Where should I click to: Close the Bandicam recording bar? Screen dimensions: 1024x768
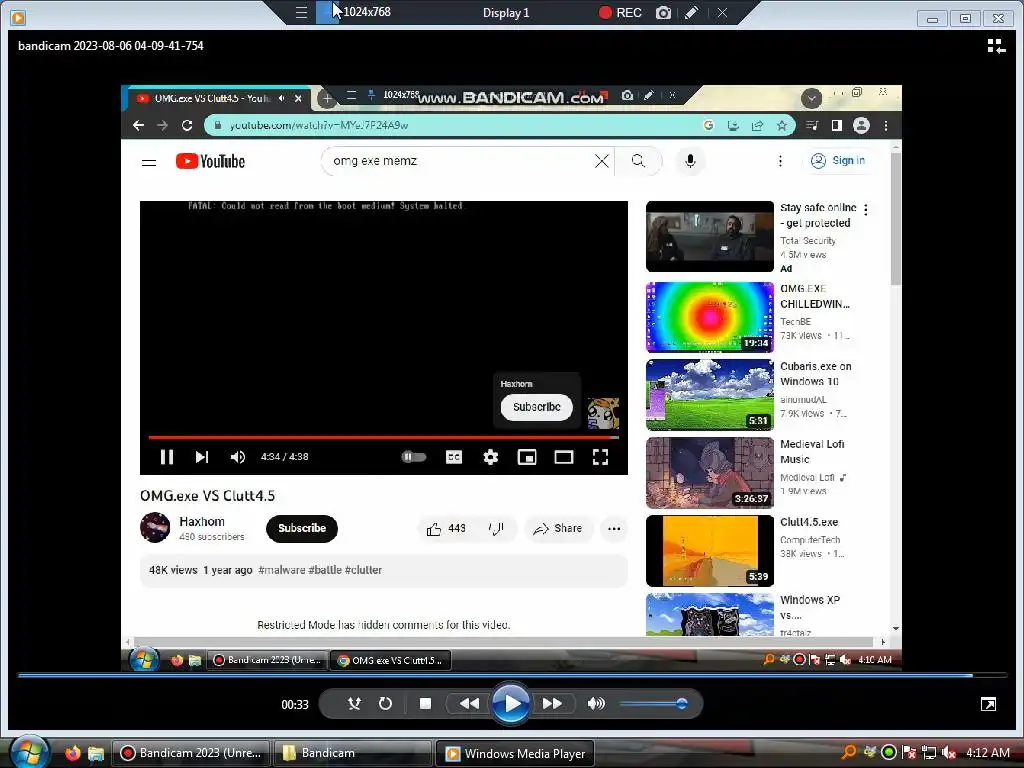(x=722, y=12)
